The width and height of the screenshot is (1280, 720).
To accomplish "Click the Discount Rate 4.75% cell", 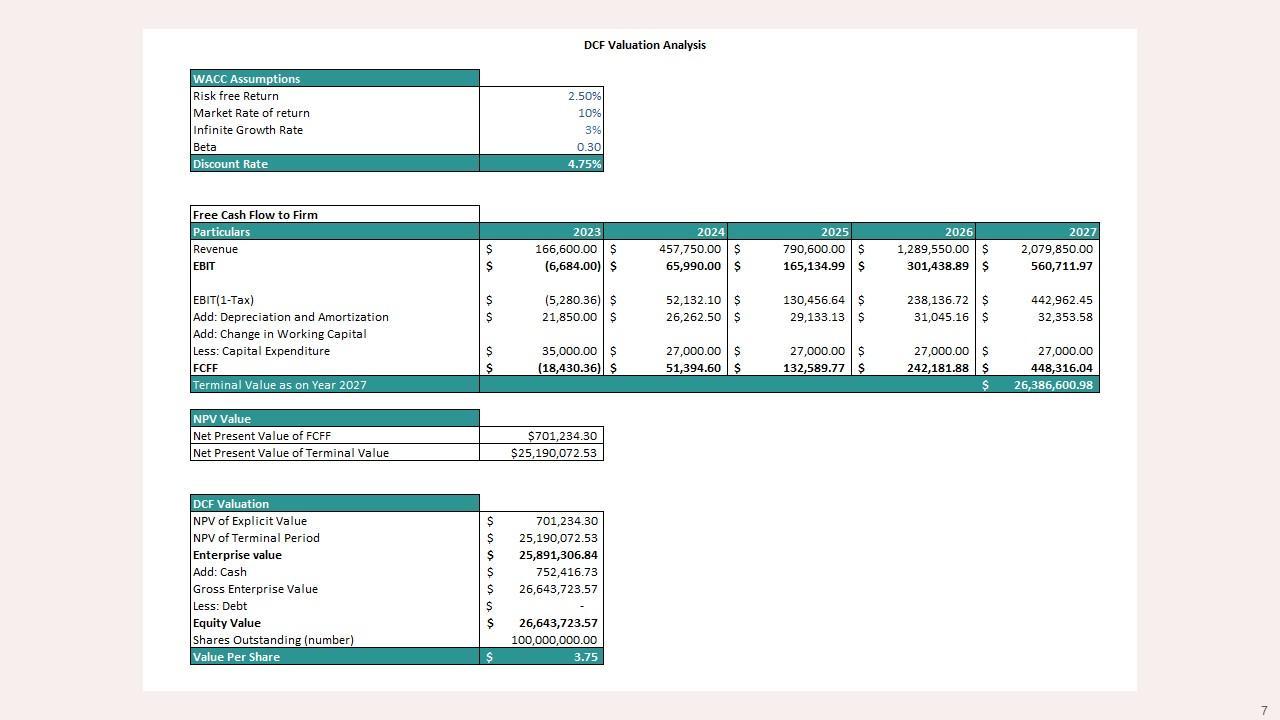I will 583,164.
